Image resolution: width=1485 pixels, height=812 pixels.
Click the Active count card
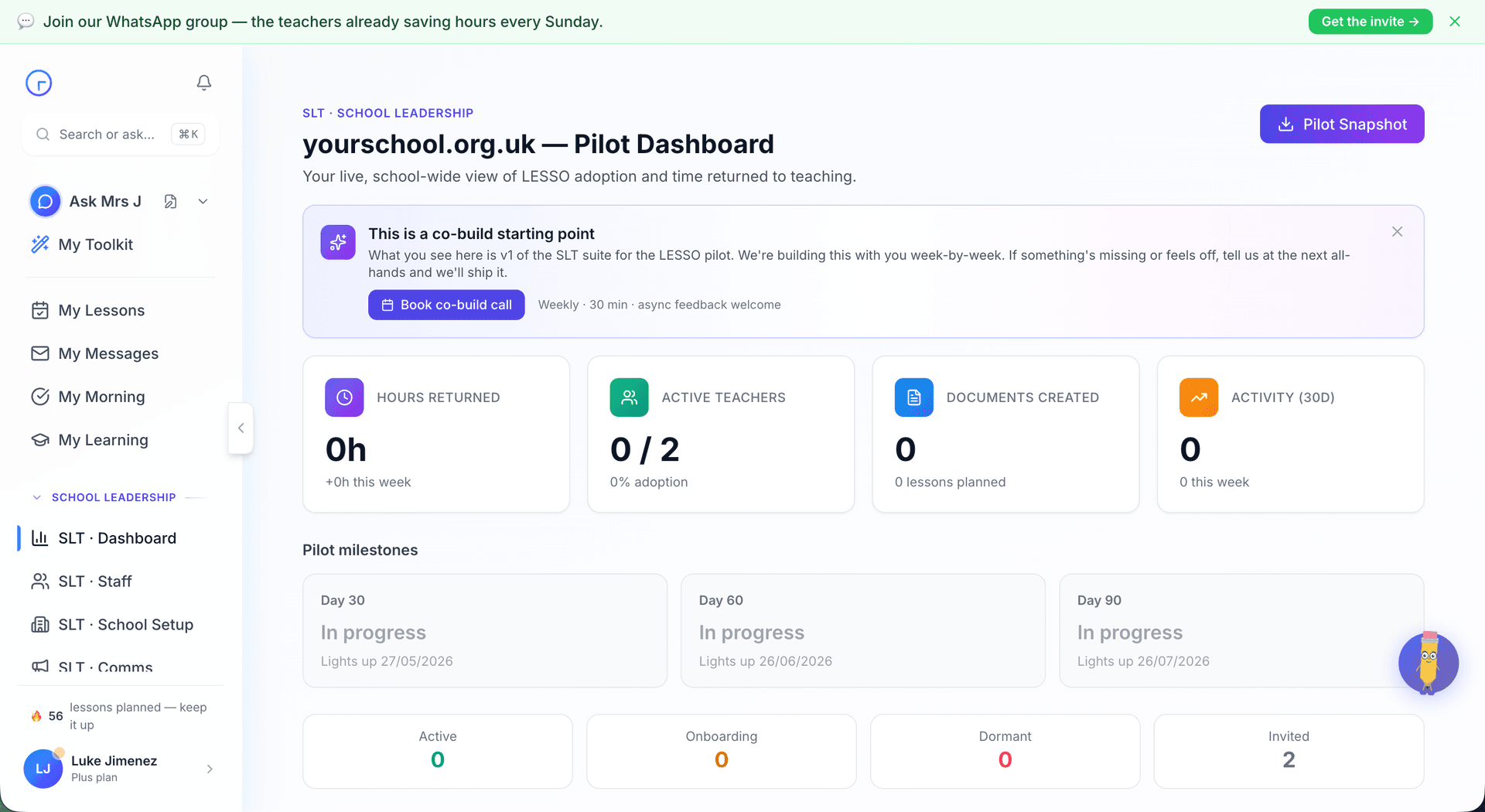tap(438, 751)
